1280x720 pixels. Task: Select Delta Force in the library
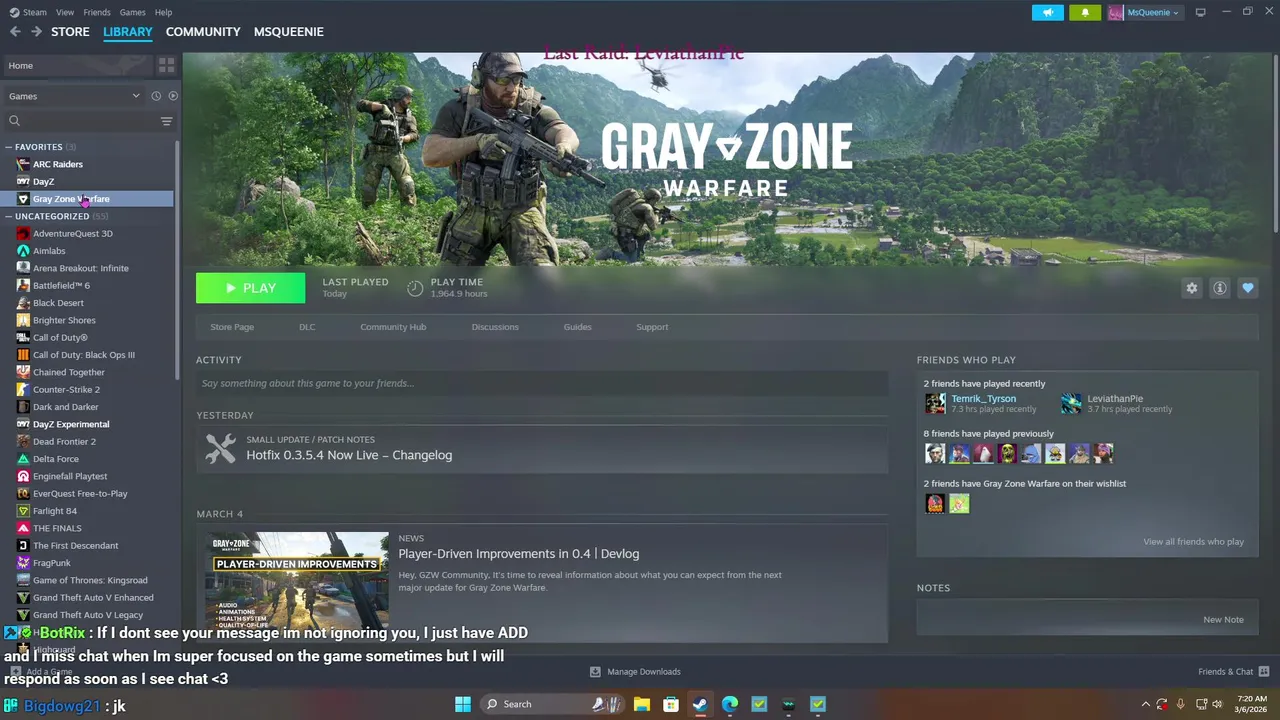(x=55, y=459)
